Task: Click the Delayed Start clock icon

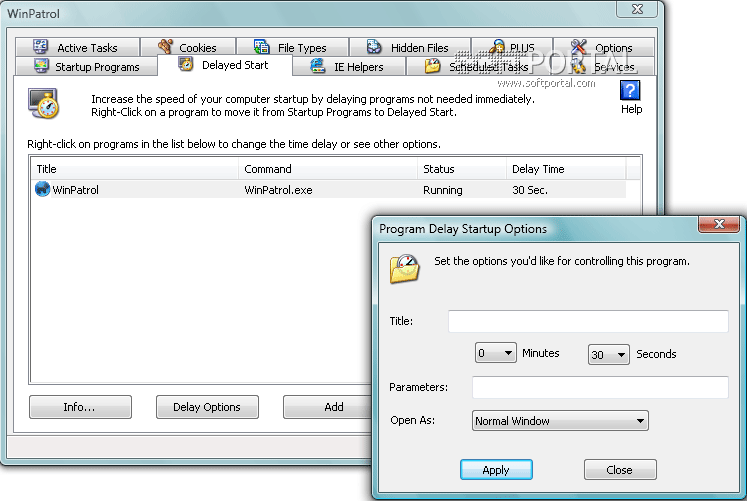Action: pos(185,64)
